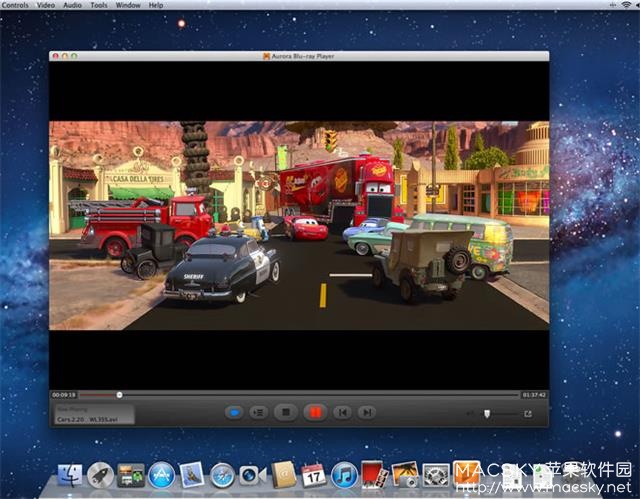Screen dimensions: 640x499
Task: Open System Preferences gear in Dock
Action: tap(436, 475)
